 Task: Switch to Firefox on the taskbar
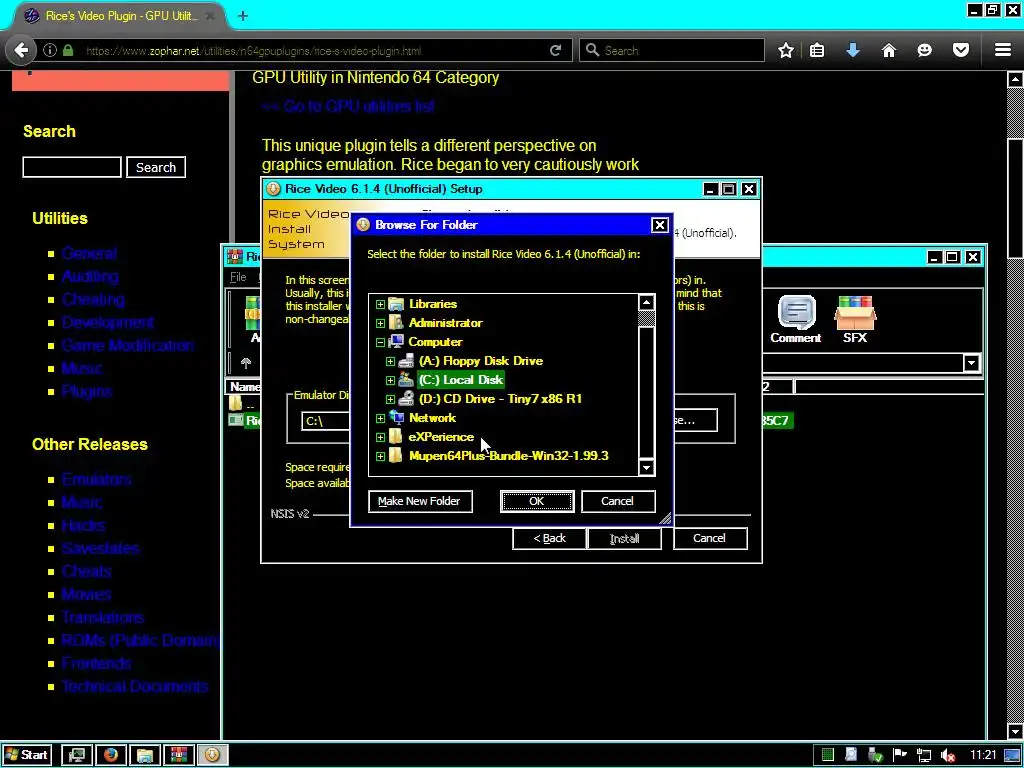coord(111,755)
